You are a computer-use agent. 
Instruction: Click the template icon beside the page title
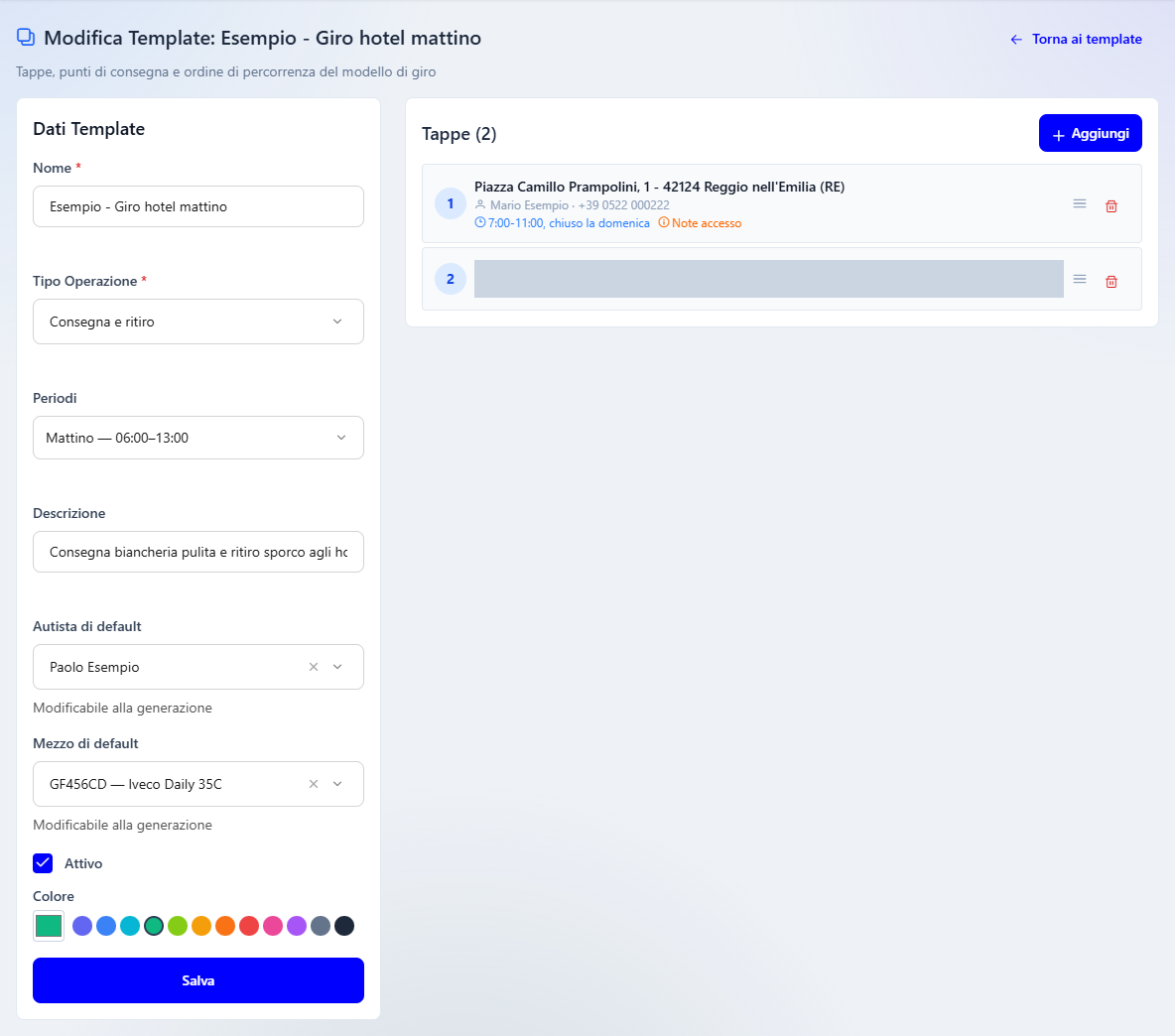tap(26, 37)
